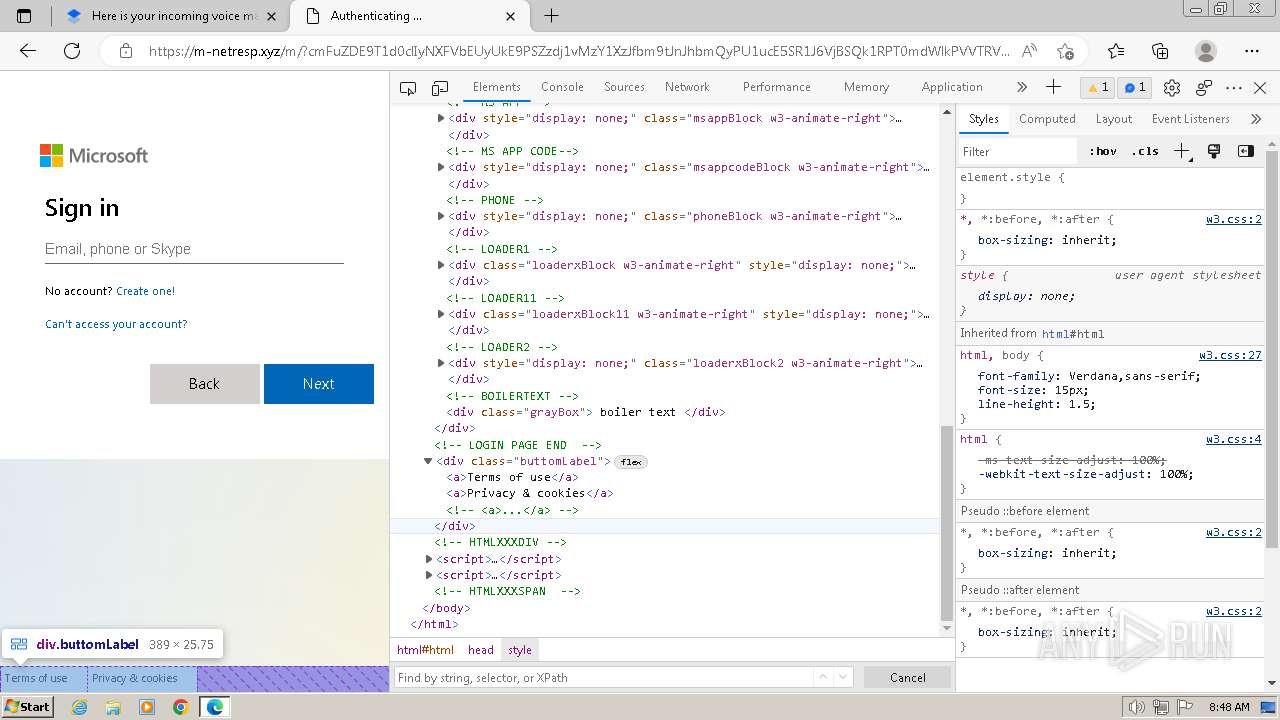Image resolution: width=1280 pixels, height=720 pixels.
Task: Select the style breadcrumb
Action: point(520,650)
